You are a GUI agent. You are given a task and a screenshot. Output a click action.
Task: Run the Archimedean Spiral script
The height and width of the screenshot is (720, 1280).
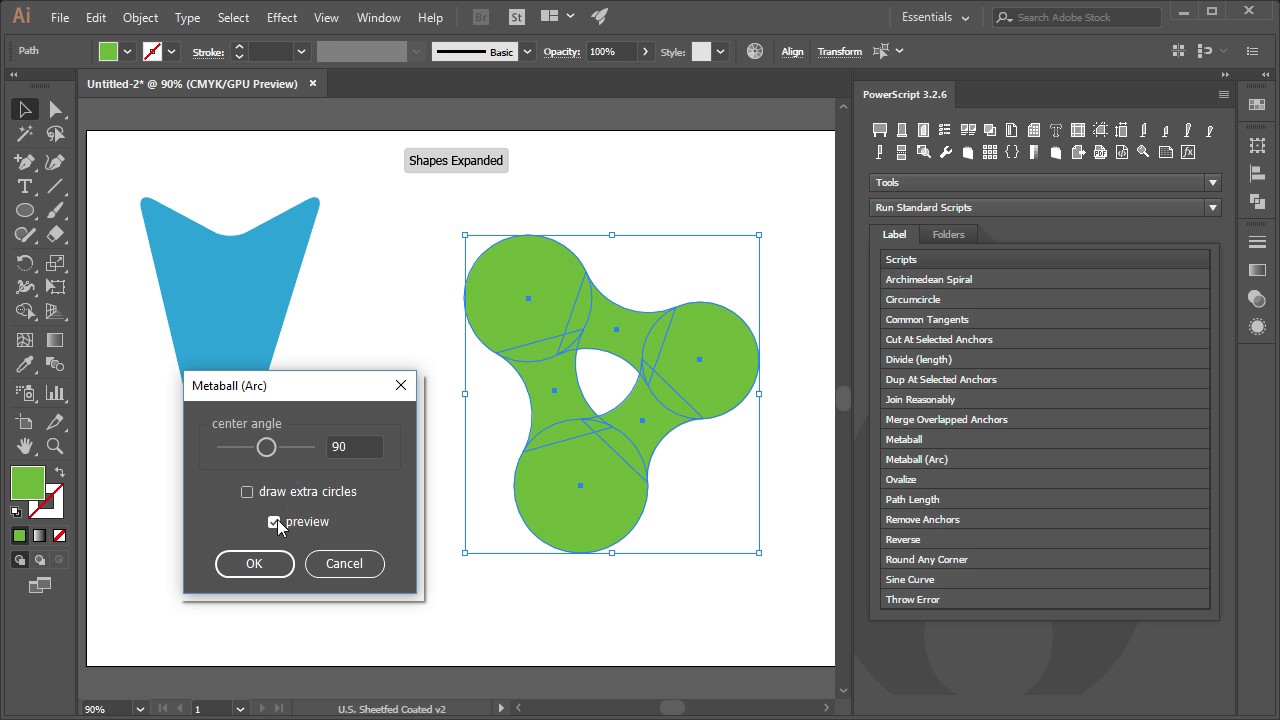coord(1045,279)
